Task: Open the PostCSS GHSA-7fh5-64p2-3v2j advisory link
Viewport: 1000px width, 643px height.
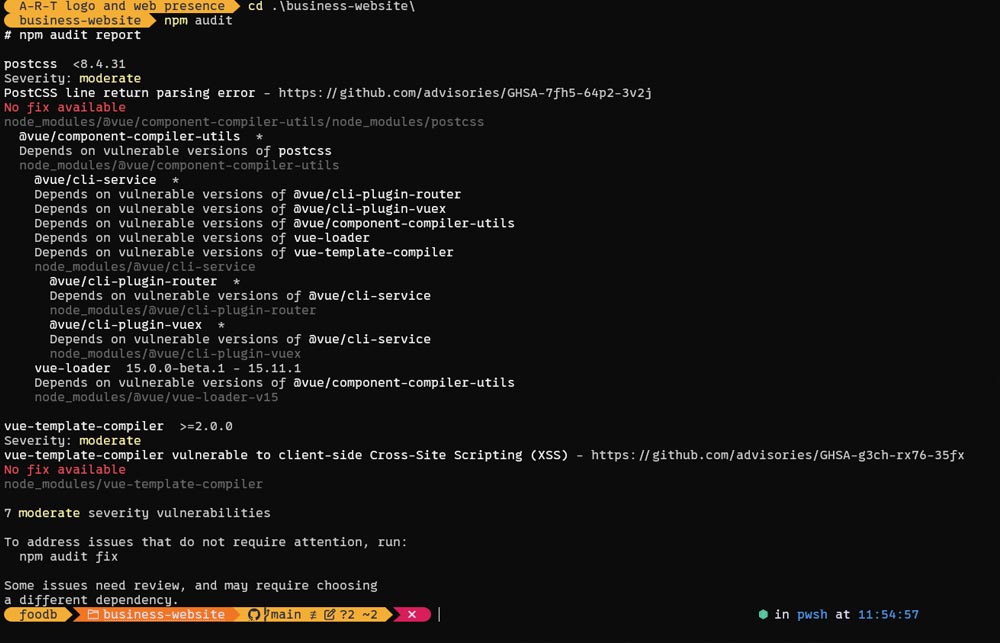Action: tap(465, 93)
